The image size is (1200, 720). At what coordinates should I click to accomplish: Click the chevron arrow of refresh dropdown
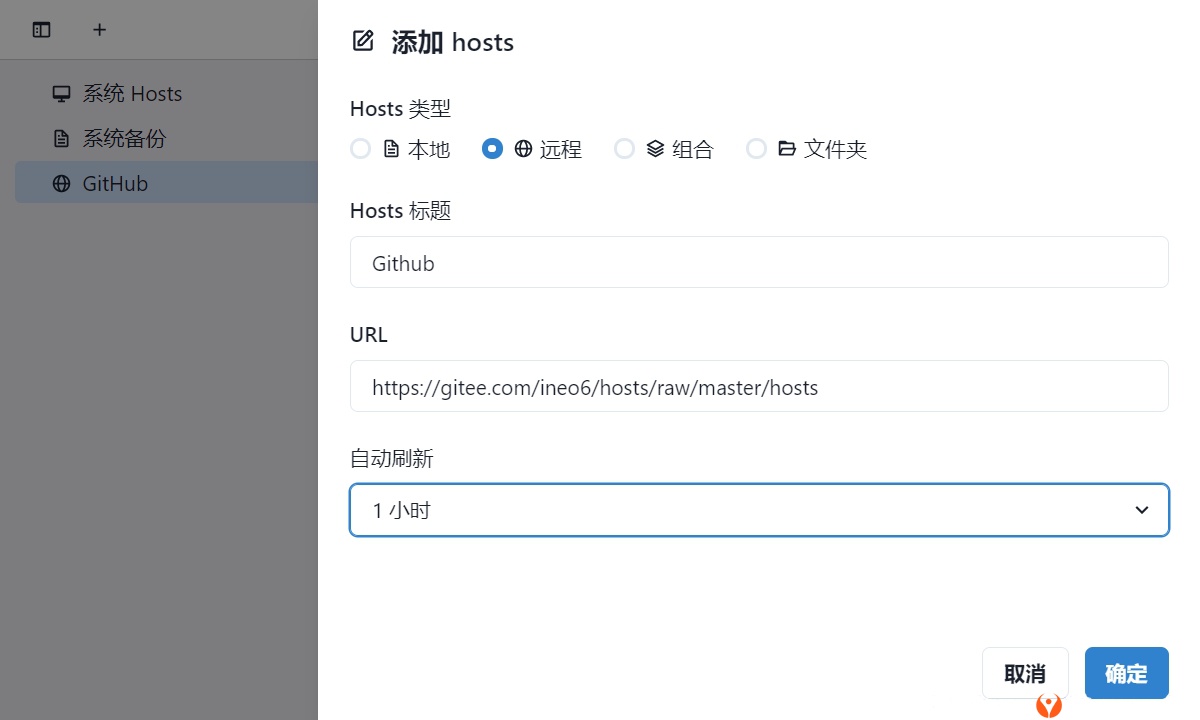[1142, 510]
